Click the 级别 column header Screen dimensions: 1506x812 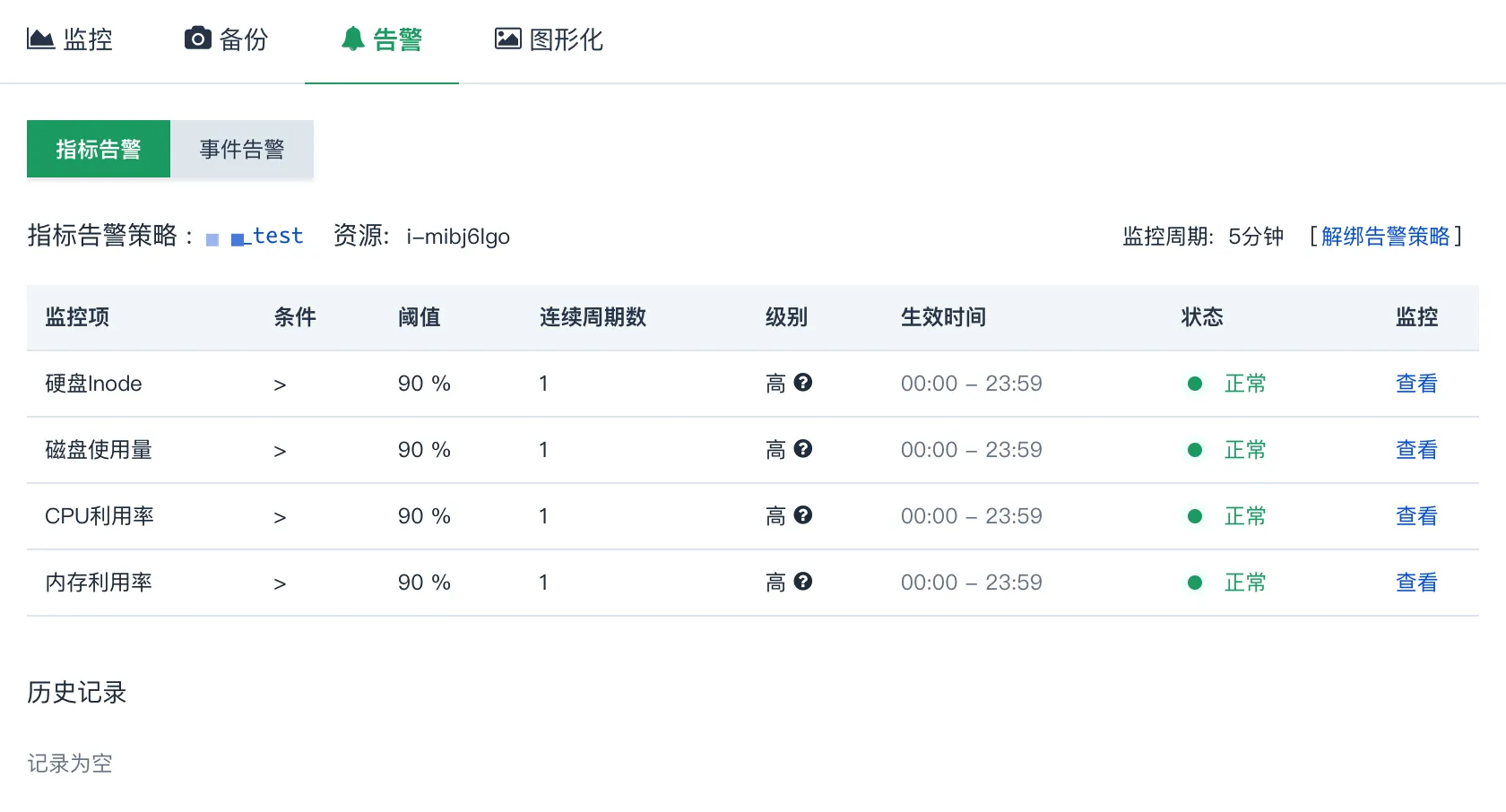coord(786,317)
